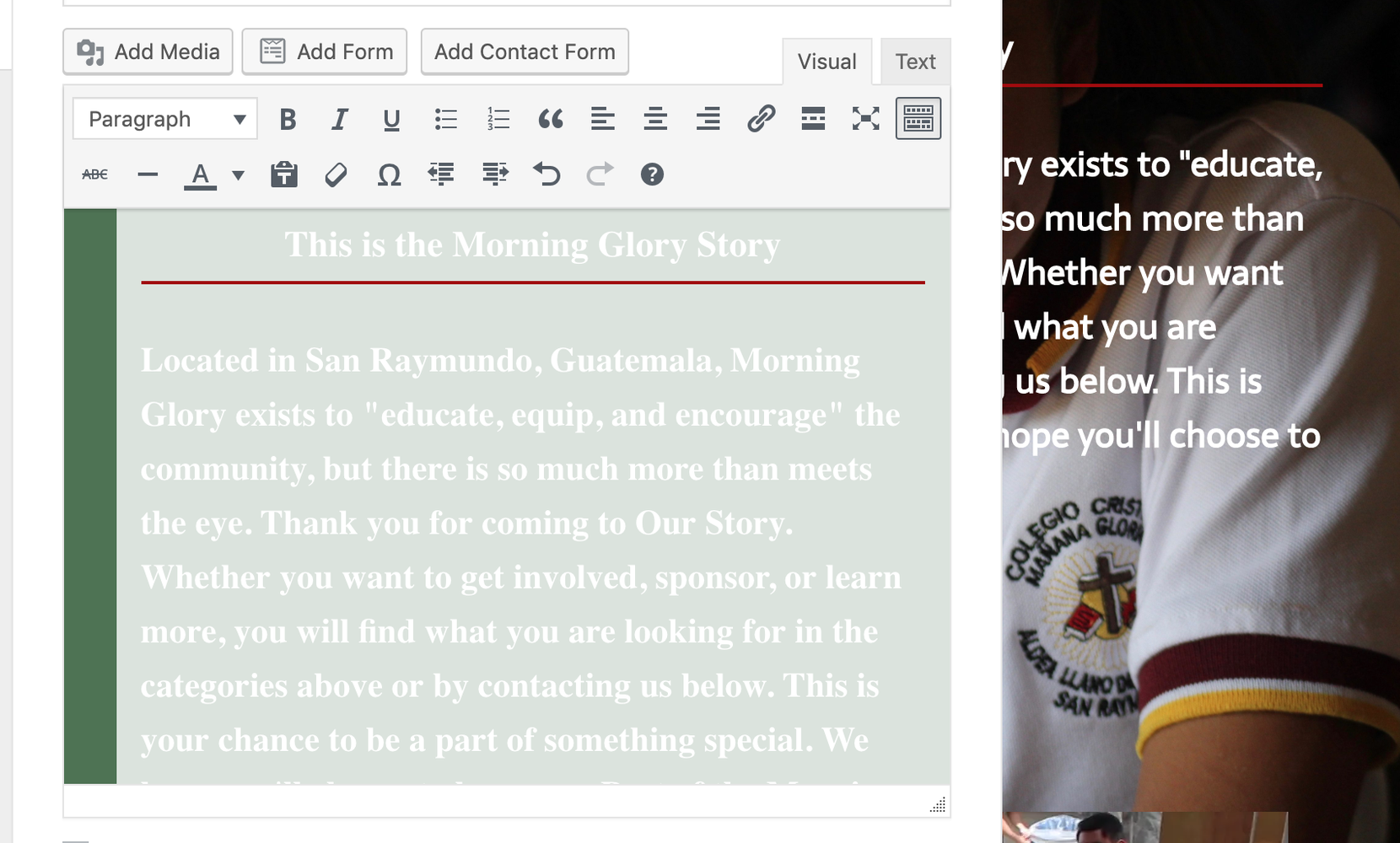Viewport: 1400px width, 843px height.
Task: Format selection as blockquote
Action: click(x=551, y=119)
